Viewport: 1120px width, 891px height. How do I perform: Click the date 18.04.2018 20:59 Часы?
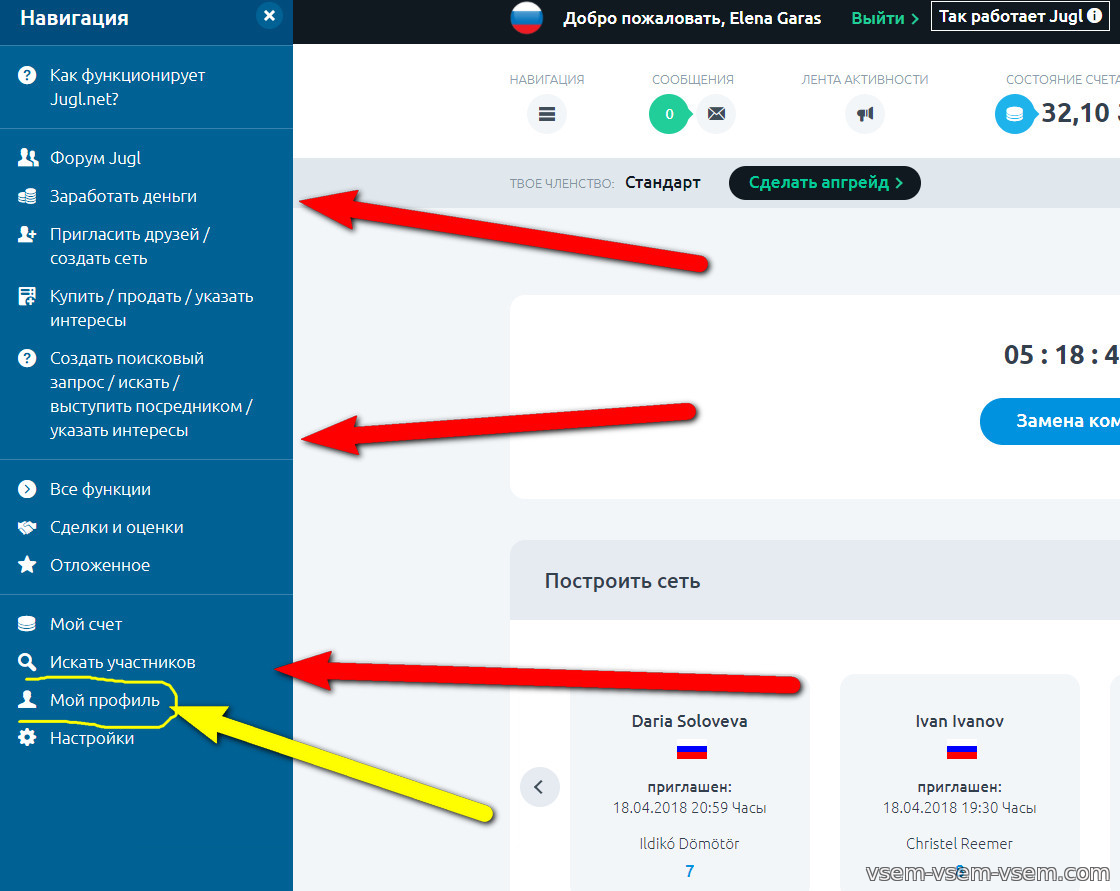pos(689,808)
